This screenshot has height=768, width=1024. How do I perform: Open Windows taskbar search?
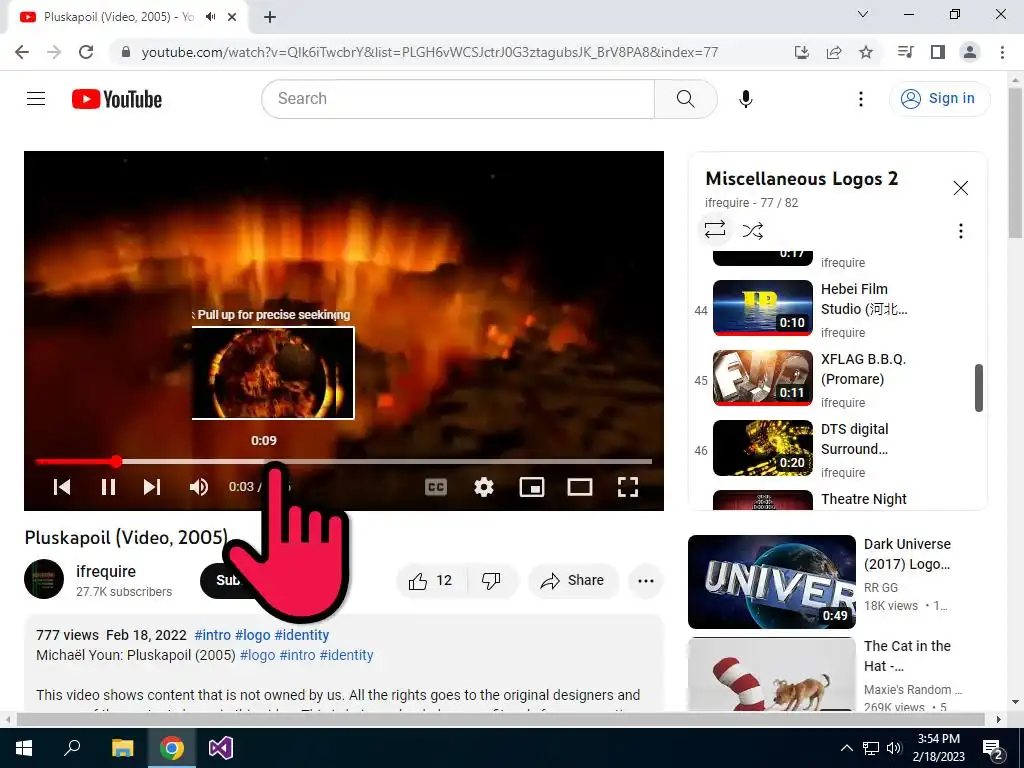pyautogui.click(x=72, y=748)
